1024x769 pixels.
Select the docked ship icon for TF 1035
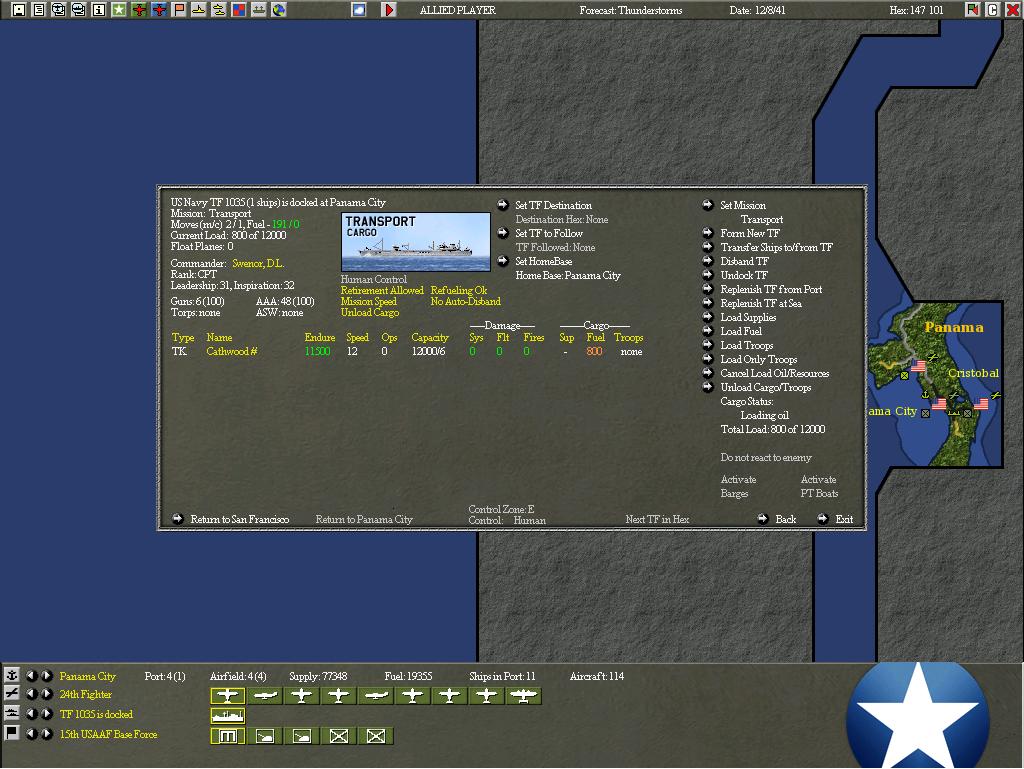click(227, 716)
